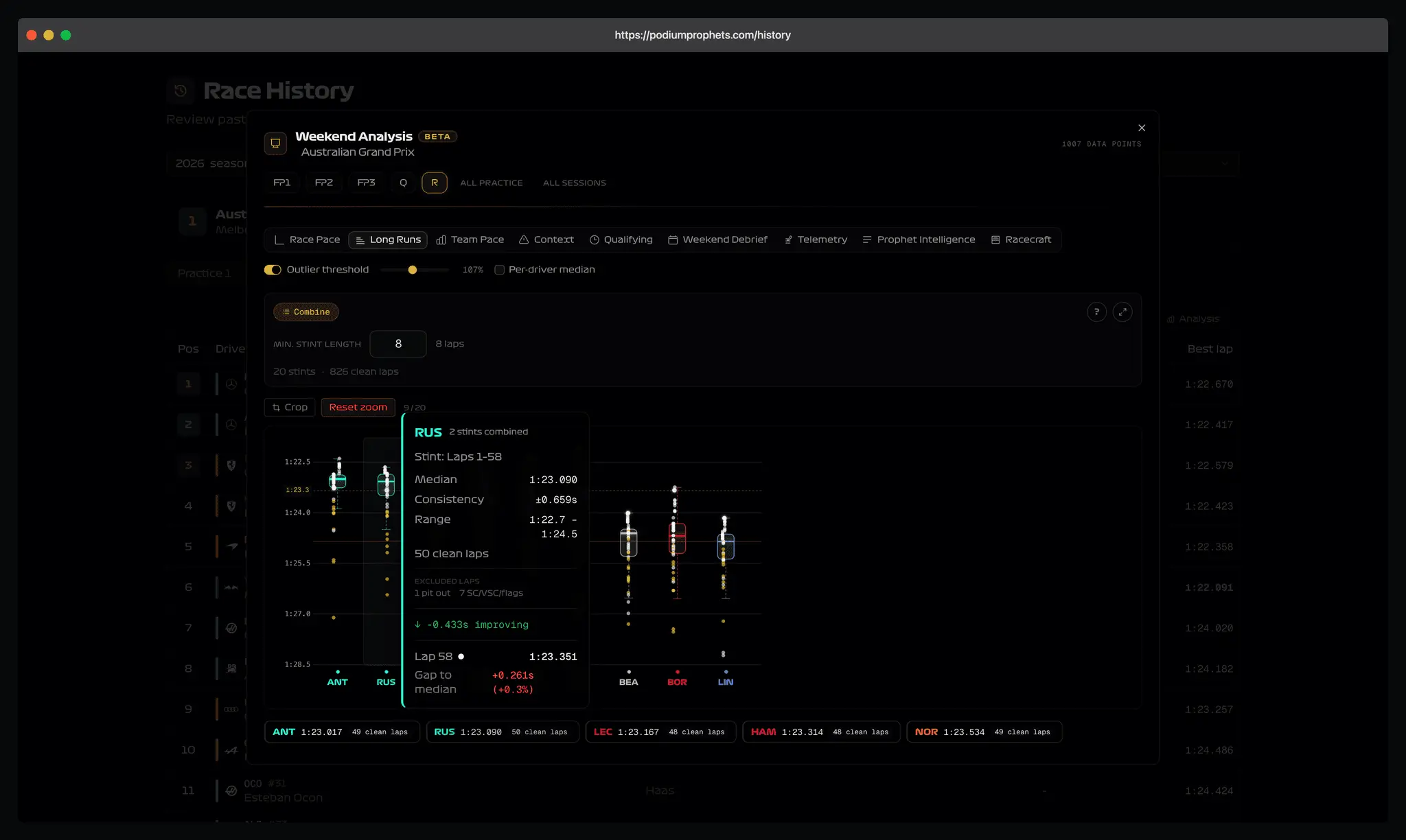Image resolution: width=1406 pixels, height=840 pixels.
Task: Click the HAM 1:23.314 summary chip
Action: (821, 732)
